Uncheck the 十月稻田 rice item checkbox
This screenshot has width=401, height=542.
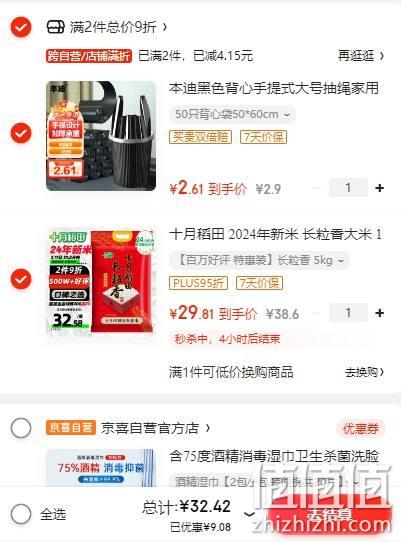point(21,279)
